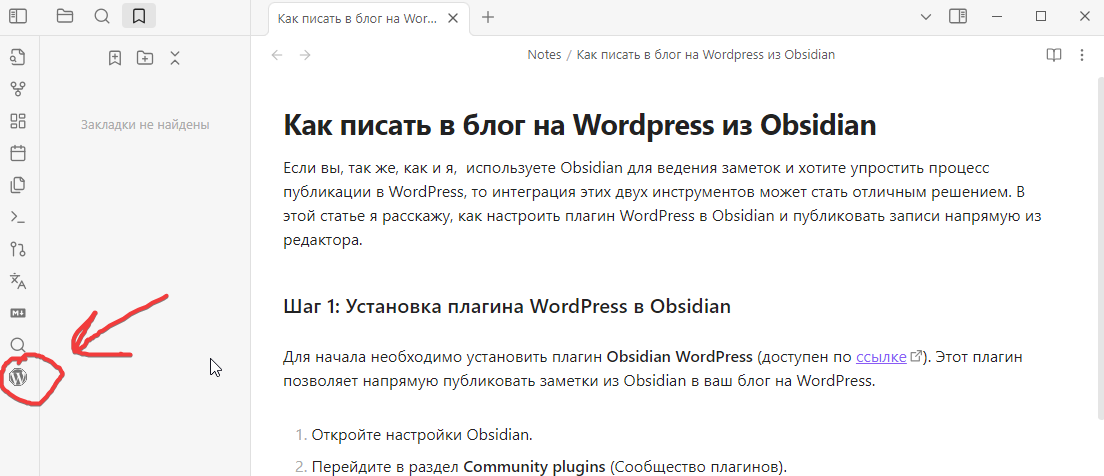The height and width of the screenshot is (476, 1104).
Task: Click the magnifier icon in left ribbon
Action: click(18, 345)
